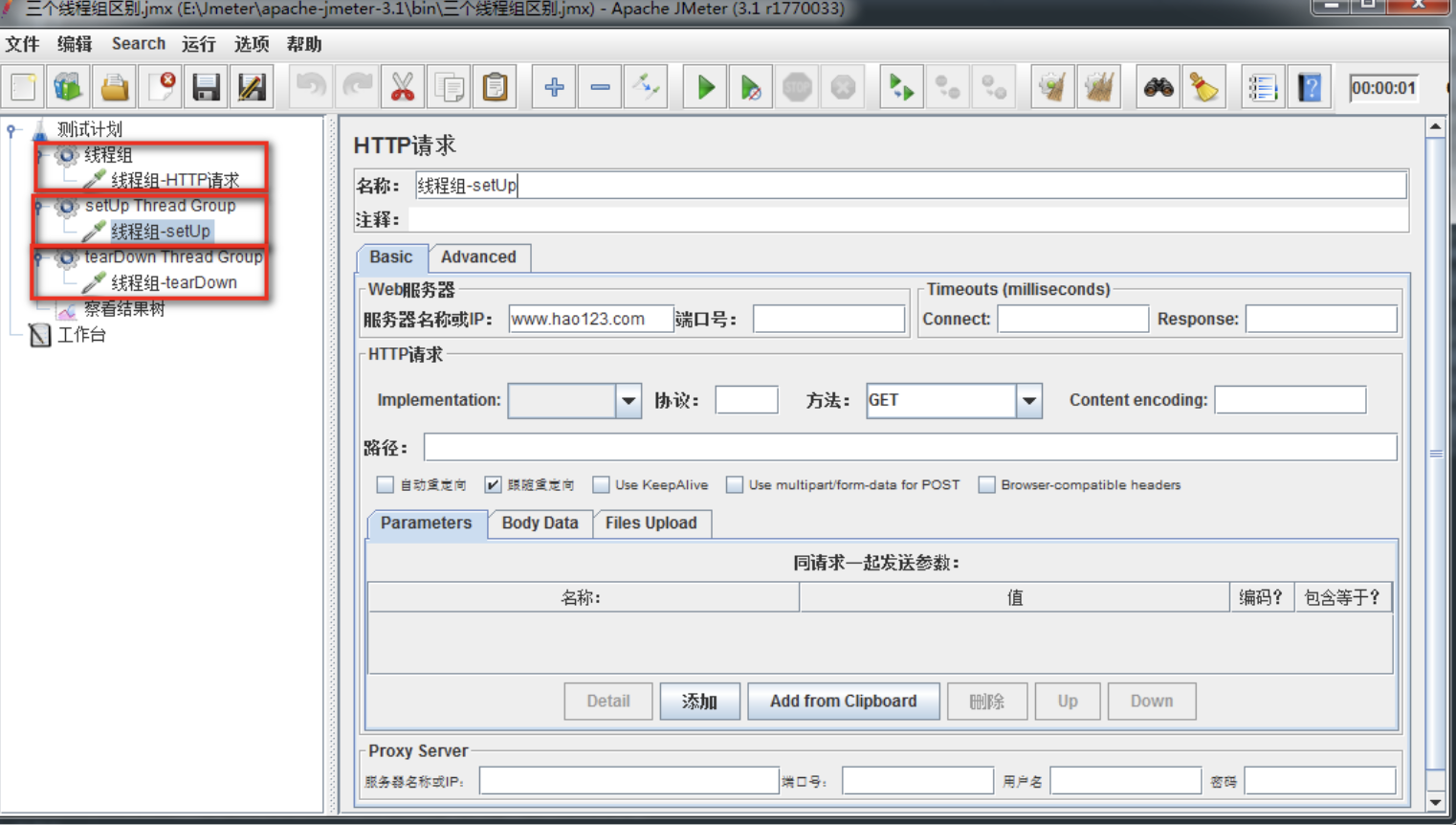This screenshot has height=825, width=1456.
Task: Start test without pauses icon
Action: coord(751,87)
